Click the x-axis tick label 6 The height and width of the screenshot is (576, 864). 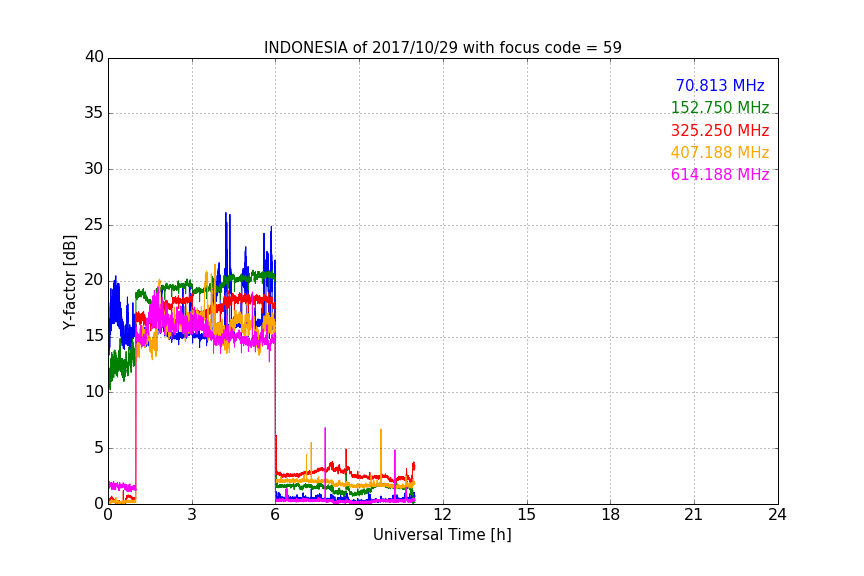click(276, 515)
